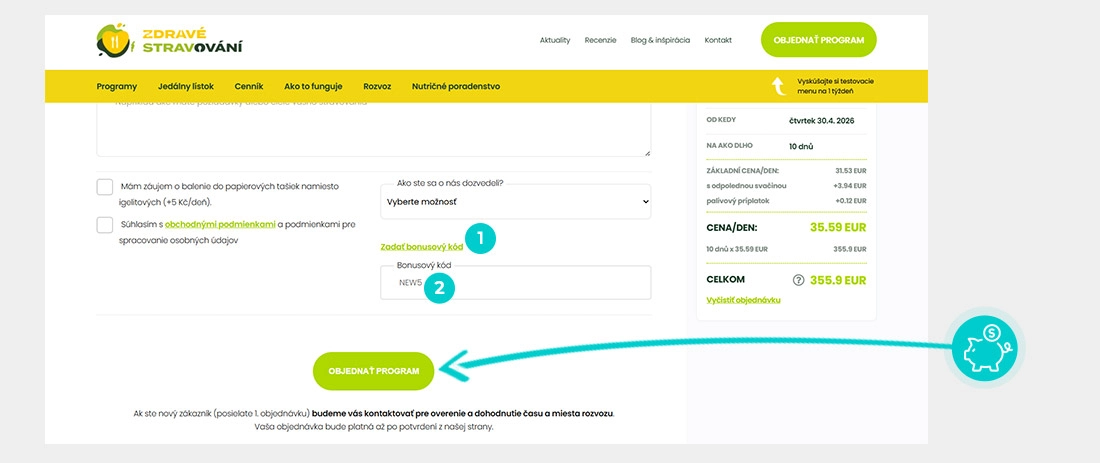This screenshot has height=463, width=1100.
Task: Click the piggy bank savings icon
Action: (984, 348)
